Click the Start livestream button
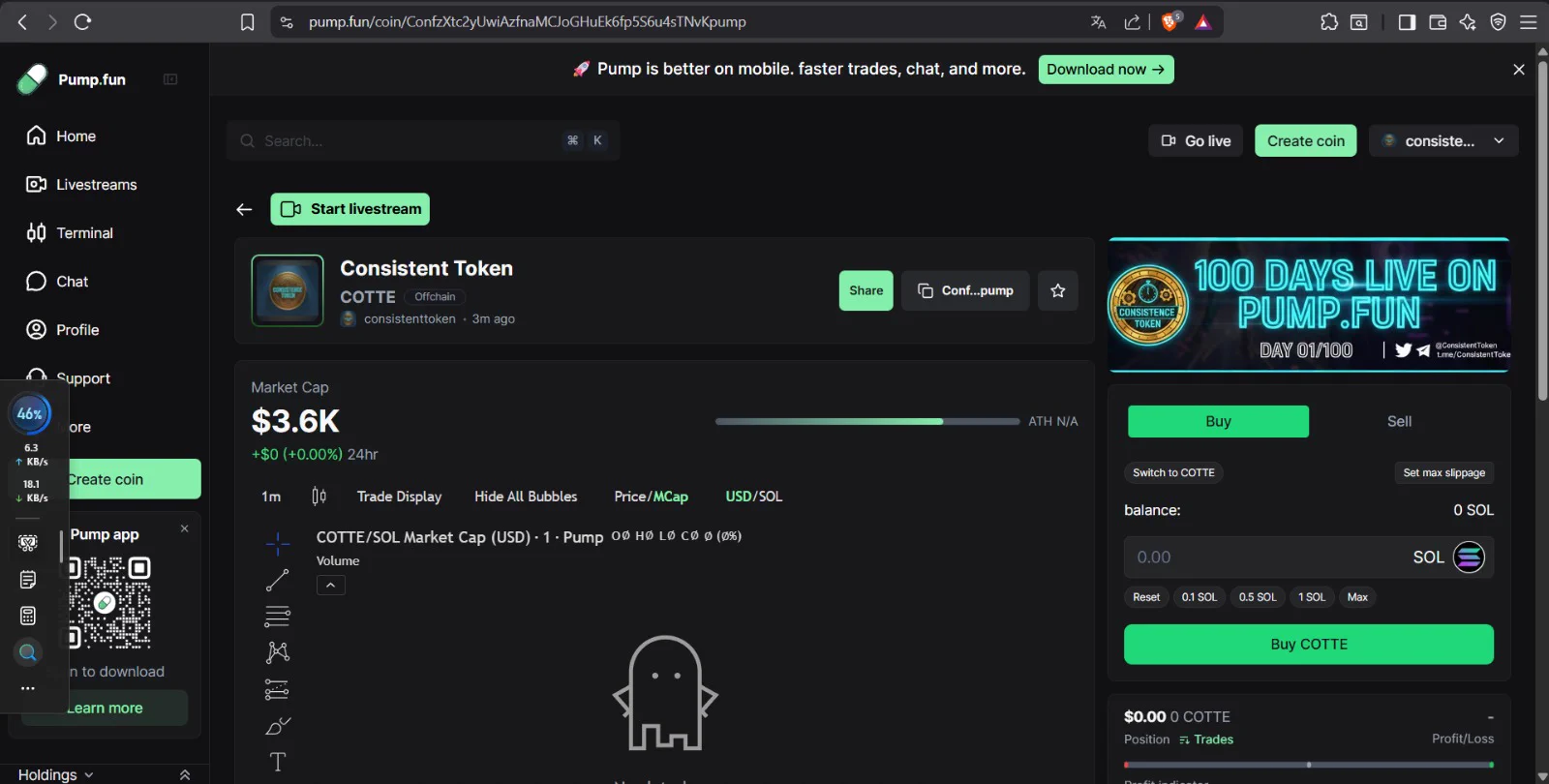This screenshot has height=784, width=1549. point(349,209)
